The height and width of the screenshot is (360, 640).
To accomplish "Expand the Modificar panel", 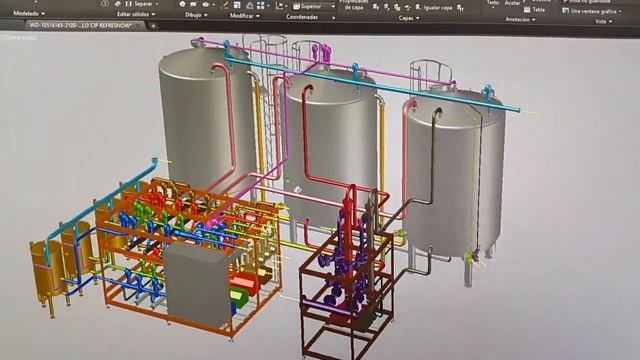I will coord(244,16).
